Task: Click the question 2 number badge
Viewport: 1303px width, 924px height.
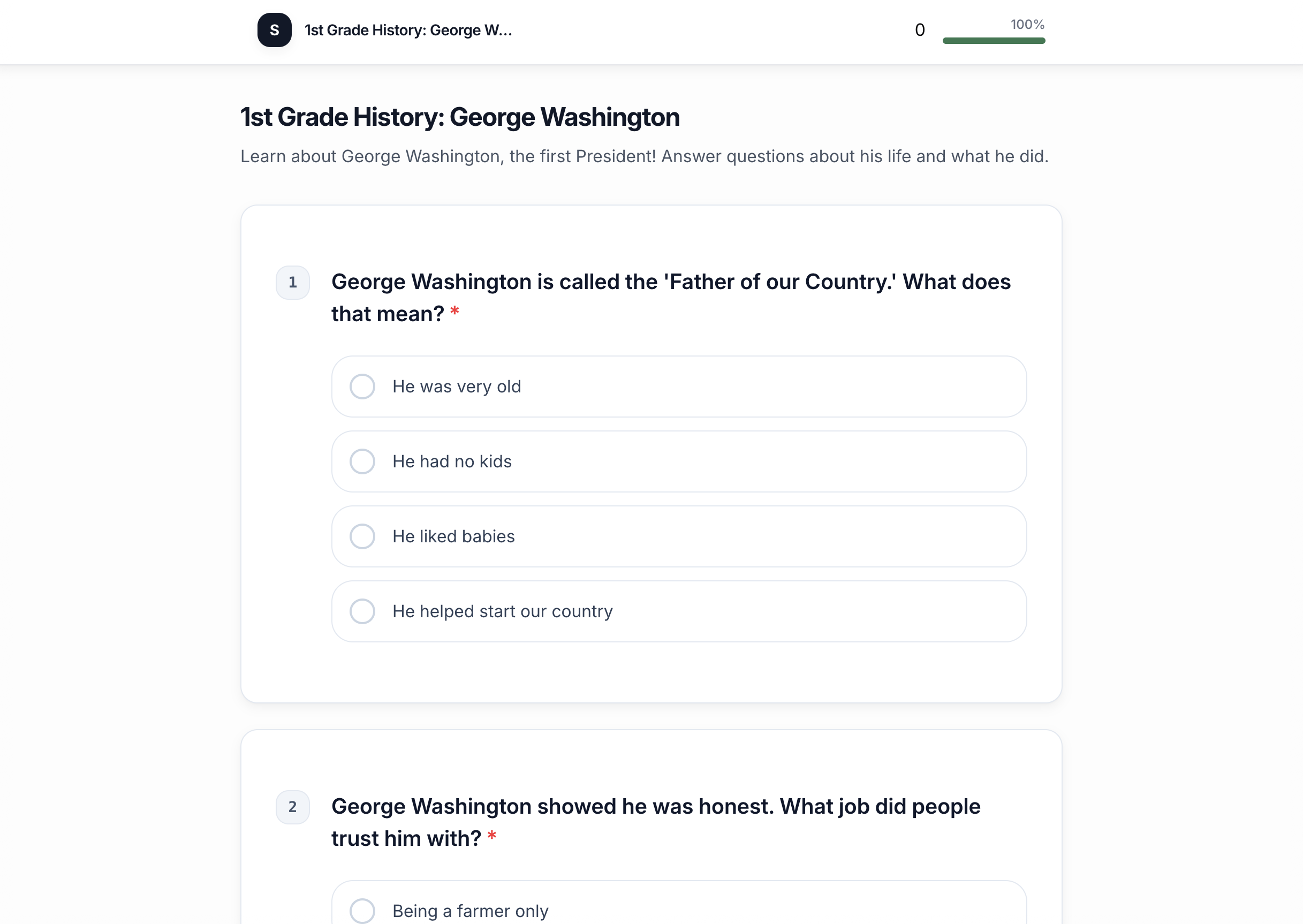Action: point(292,807)
